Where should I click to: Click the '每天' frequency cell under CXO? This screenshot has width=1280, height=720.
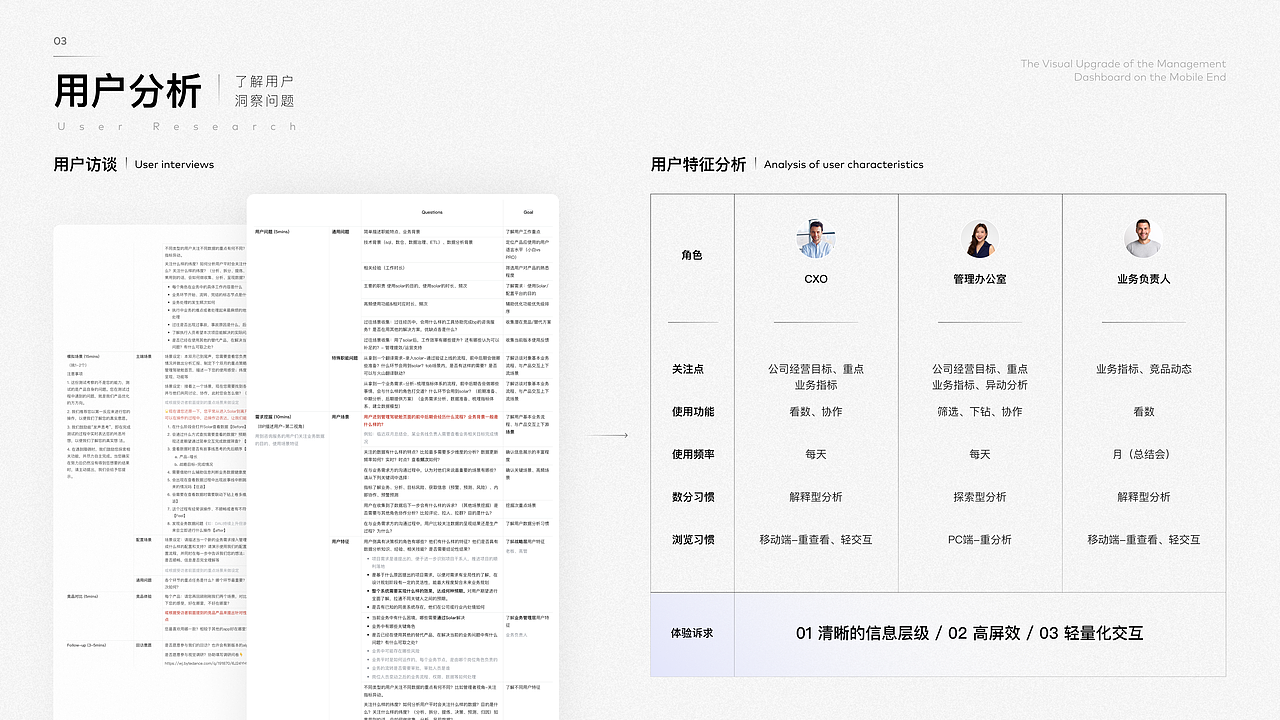pyautogui.click(x=816, y=454)
